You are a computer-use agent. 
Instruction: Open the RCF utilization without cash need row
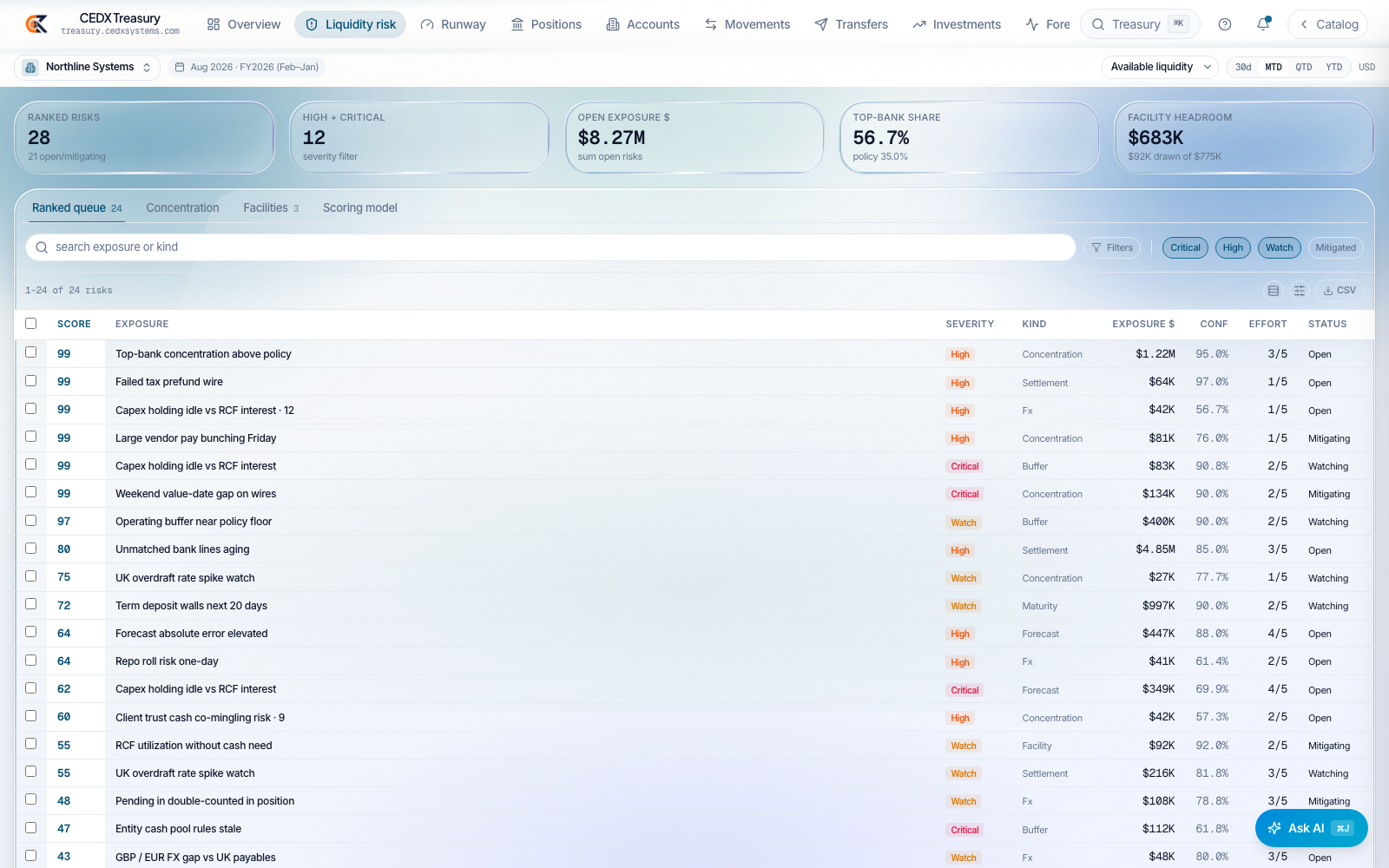[694, 746]
